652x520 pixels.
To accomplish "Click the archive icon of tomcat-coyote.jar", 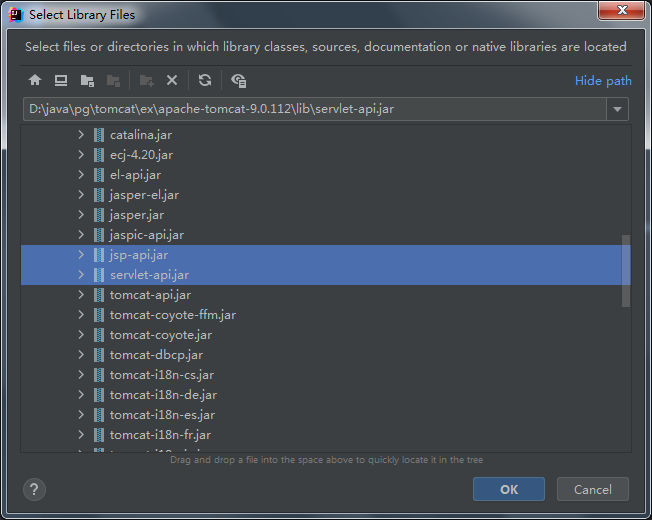I will pyautogui.click(x=99, y=335).
